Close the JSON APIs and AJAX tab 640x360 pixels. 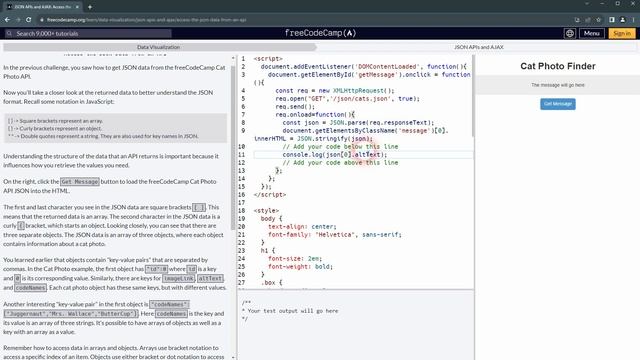[x=77, y=7]
